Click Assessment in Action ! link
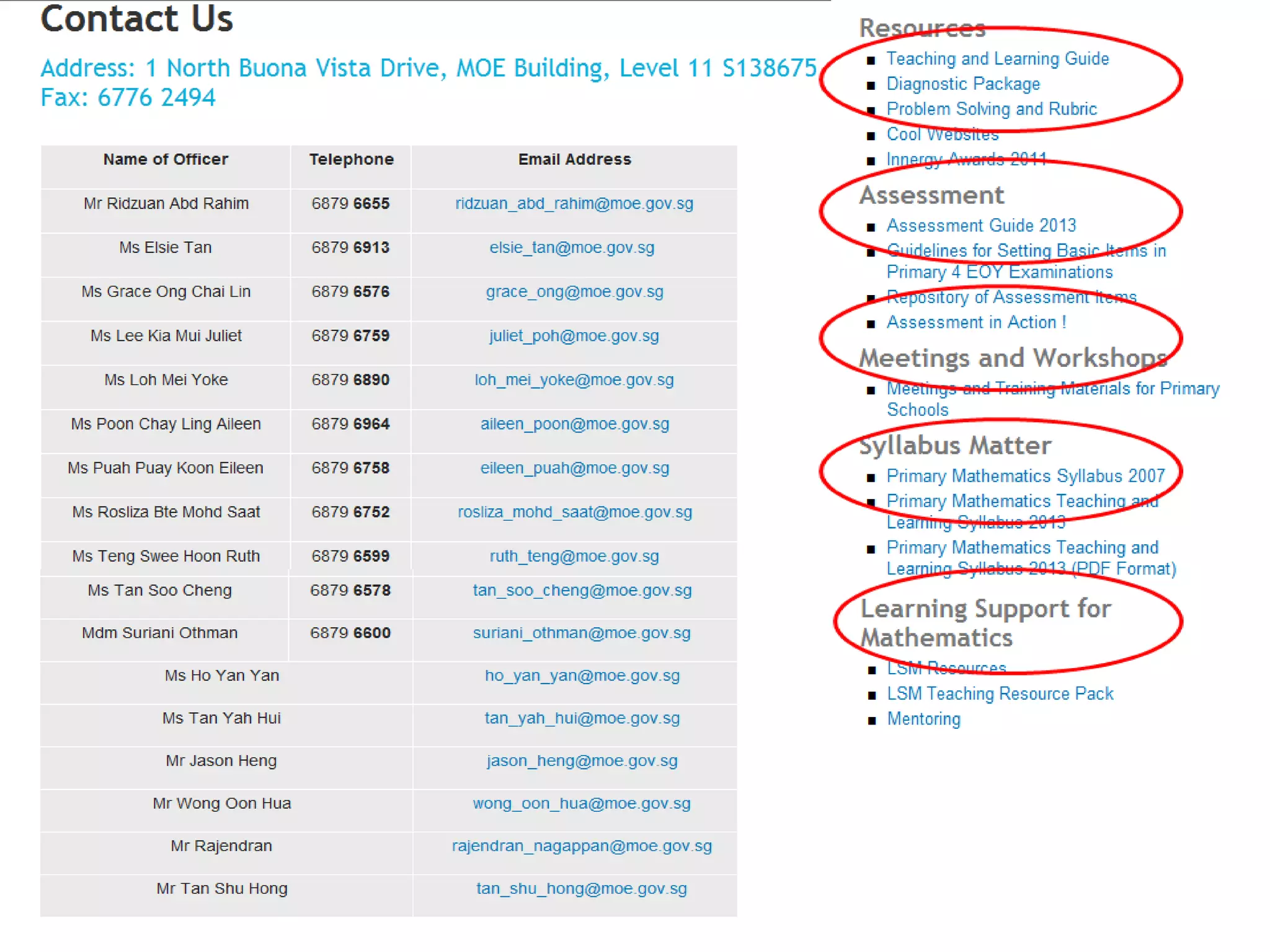Image resolution: width=1270 pixels, height=952 pixels. 976,322
